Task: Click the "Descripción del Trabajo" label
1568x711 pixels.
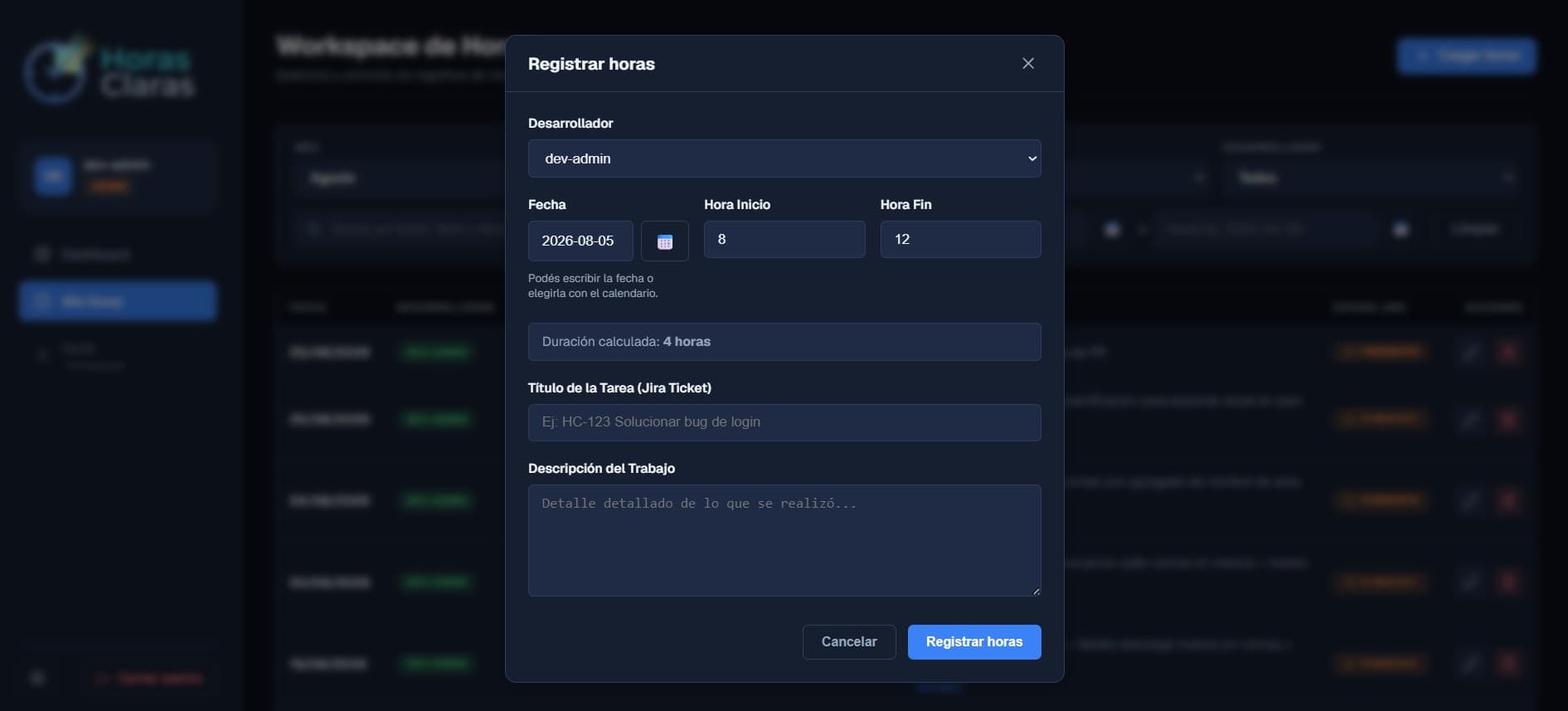Action: [x=601, y=469]
